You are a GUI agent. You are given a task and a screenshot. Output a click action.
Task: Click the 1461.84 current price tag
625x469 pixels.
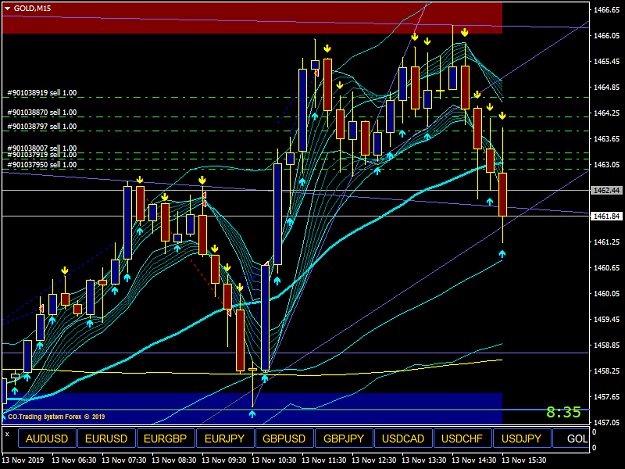tap(606, 216)
